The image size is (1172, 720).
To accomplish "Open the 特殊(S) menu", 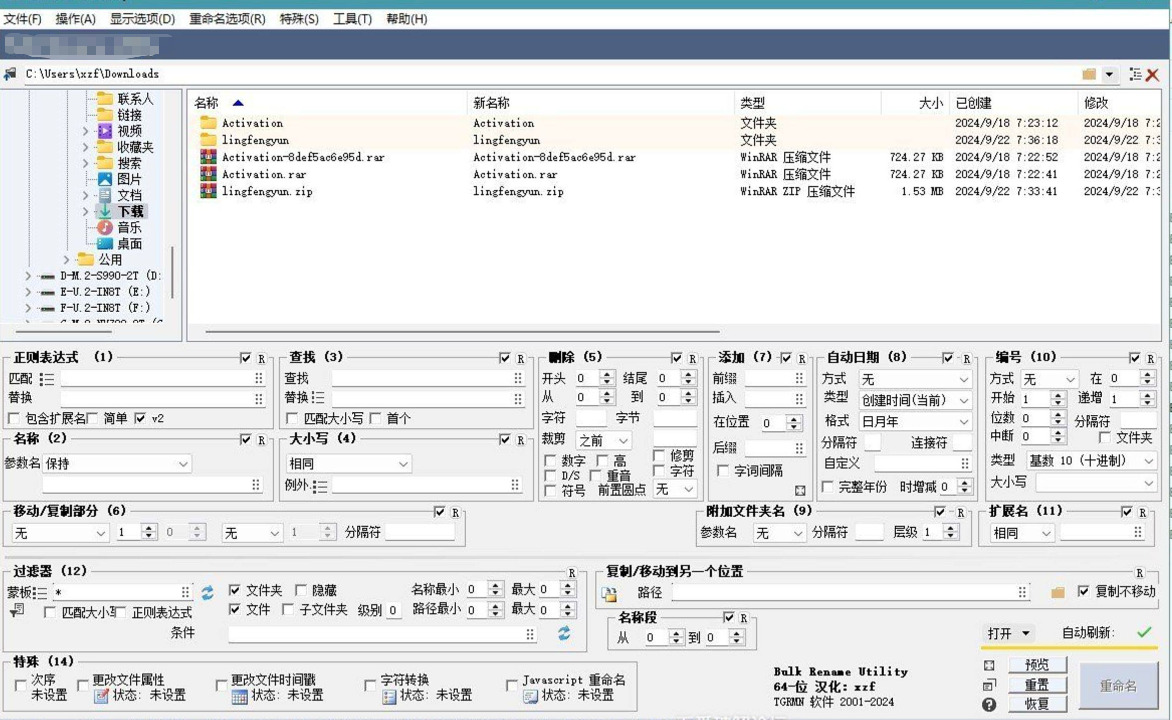I will click(x=299, y=19).
